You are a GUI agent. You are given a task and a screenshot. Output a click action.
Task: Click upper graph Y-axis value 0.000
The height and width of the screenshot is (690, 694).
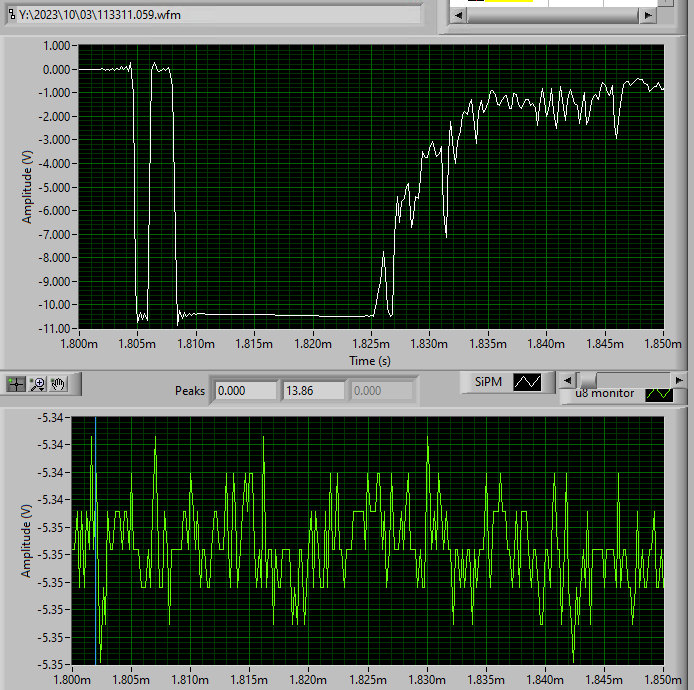(57, 70)
